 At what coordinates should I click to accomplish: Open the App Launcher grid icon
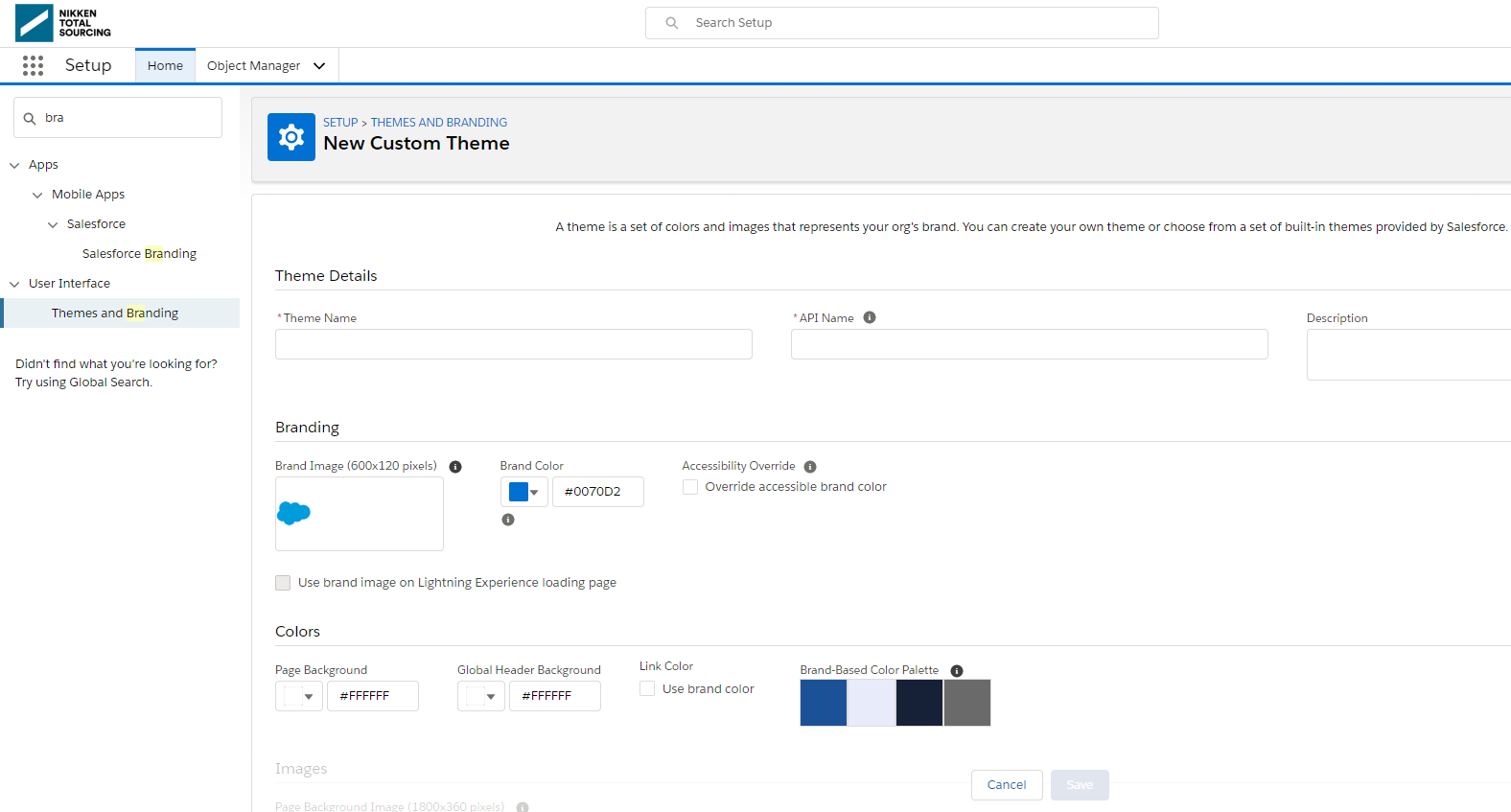pyautogui.click(x=33, y=65)
